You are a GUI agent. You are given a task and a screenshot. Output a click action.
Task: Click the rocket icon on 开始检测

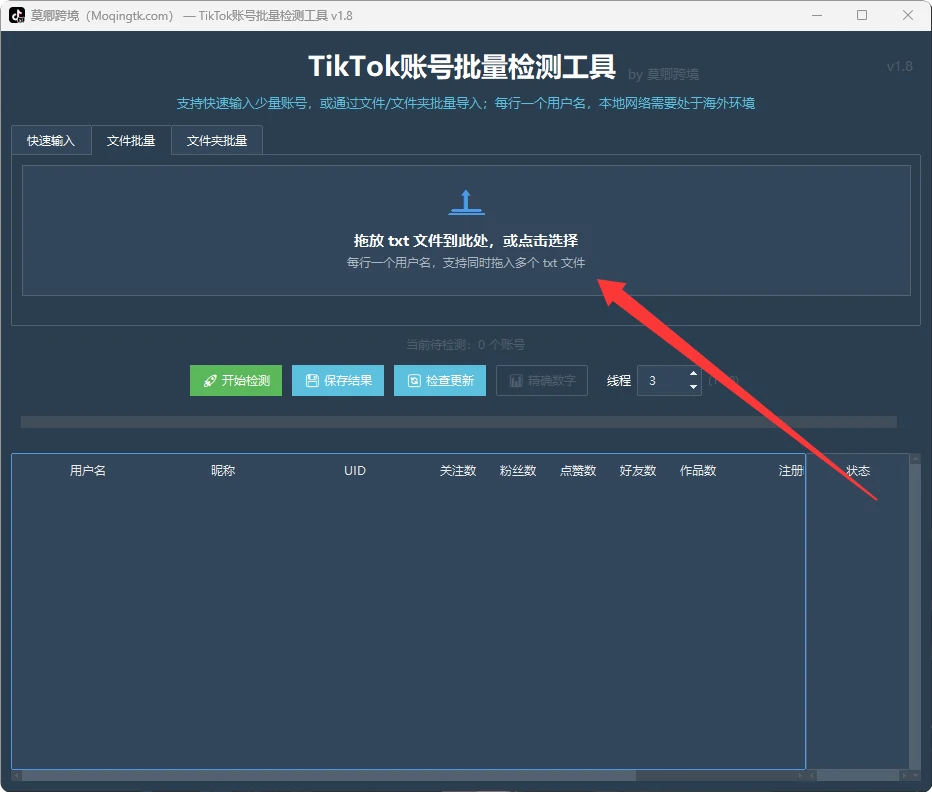click(210, 381)
